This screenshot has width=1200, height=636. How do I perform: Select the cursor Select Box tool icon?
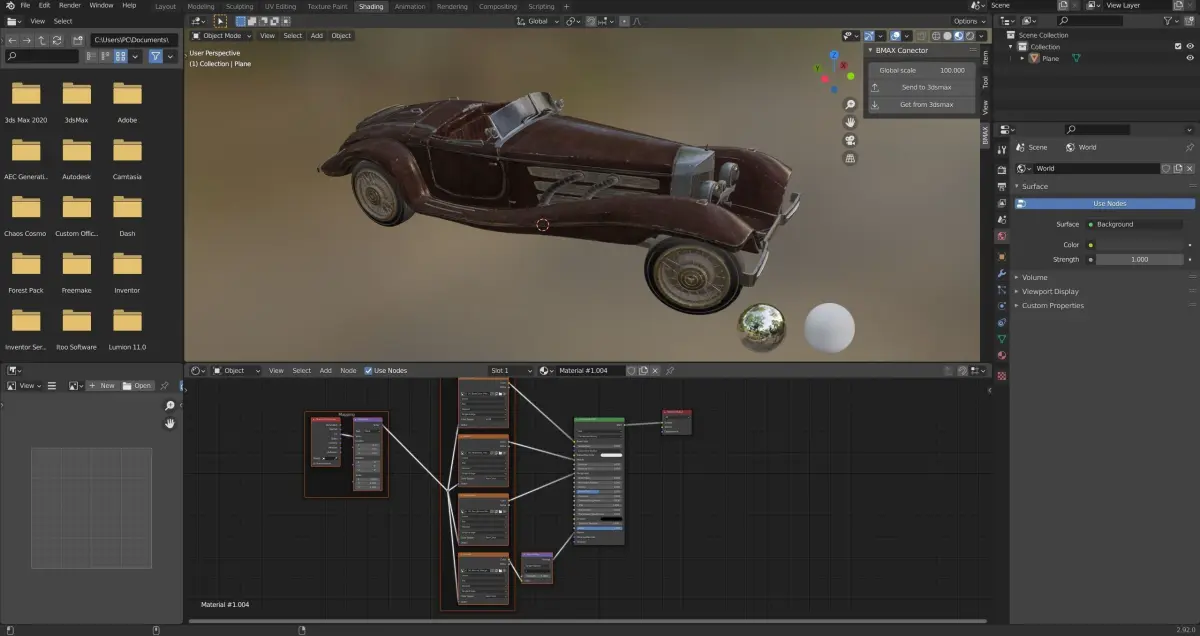coord(220,21)
